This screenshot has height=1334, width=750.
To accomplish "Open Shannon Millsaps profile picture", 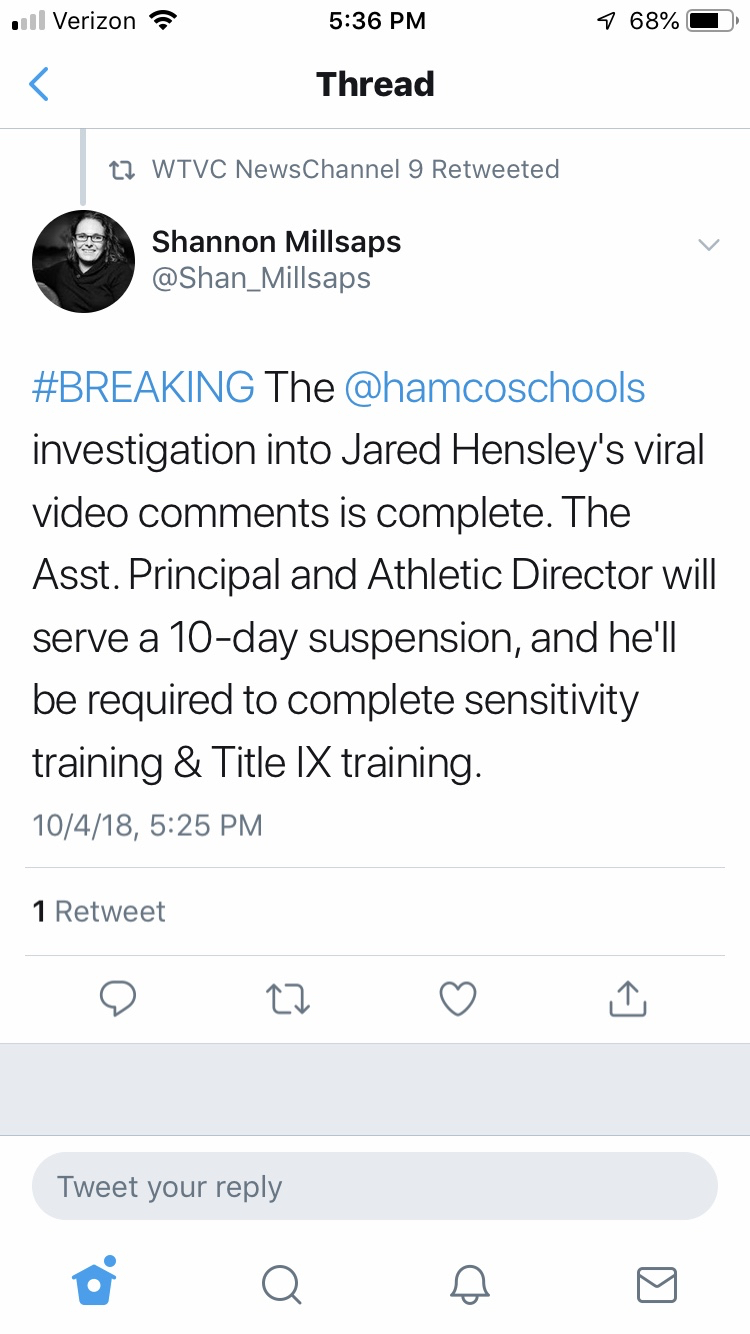I will [x=83, y=260].
